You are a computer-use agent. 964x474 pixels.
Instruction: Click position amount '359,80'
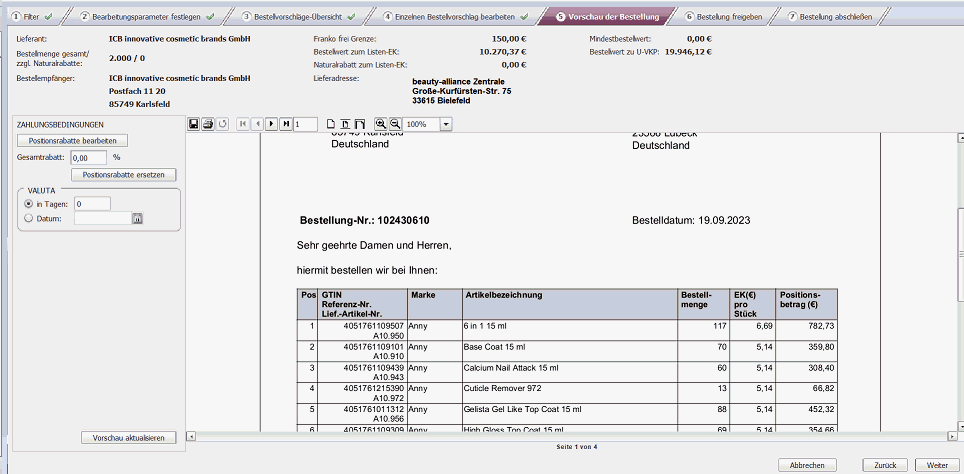821,347
